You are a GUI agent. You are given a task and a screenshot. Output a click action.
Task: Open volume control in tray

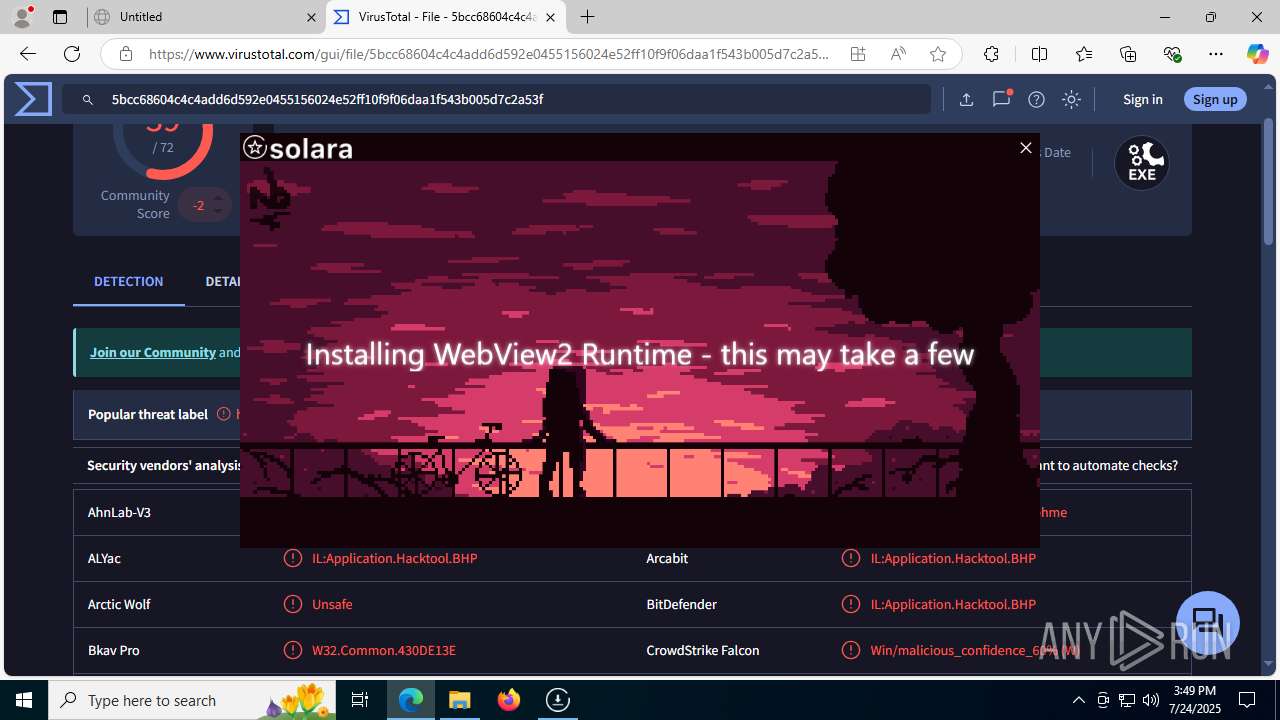1150,700
